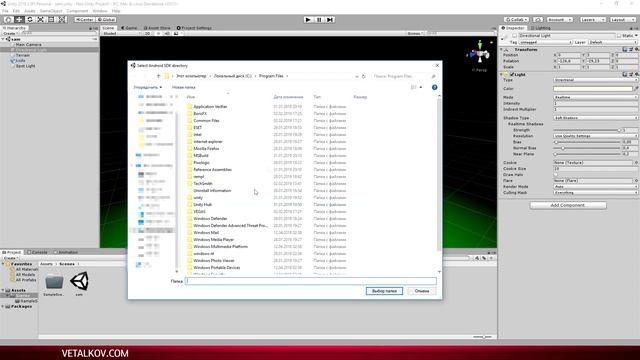Open the Layers dropdown
This screenshot has height=360, width=640.
click(x=592, y=20)
